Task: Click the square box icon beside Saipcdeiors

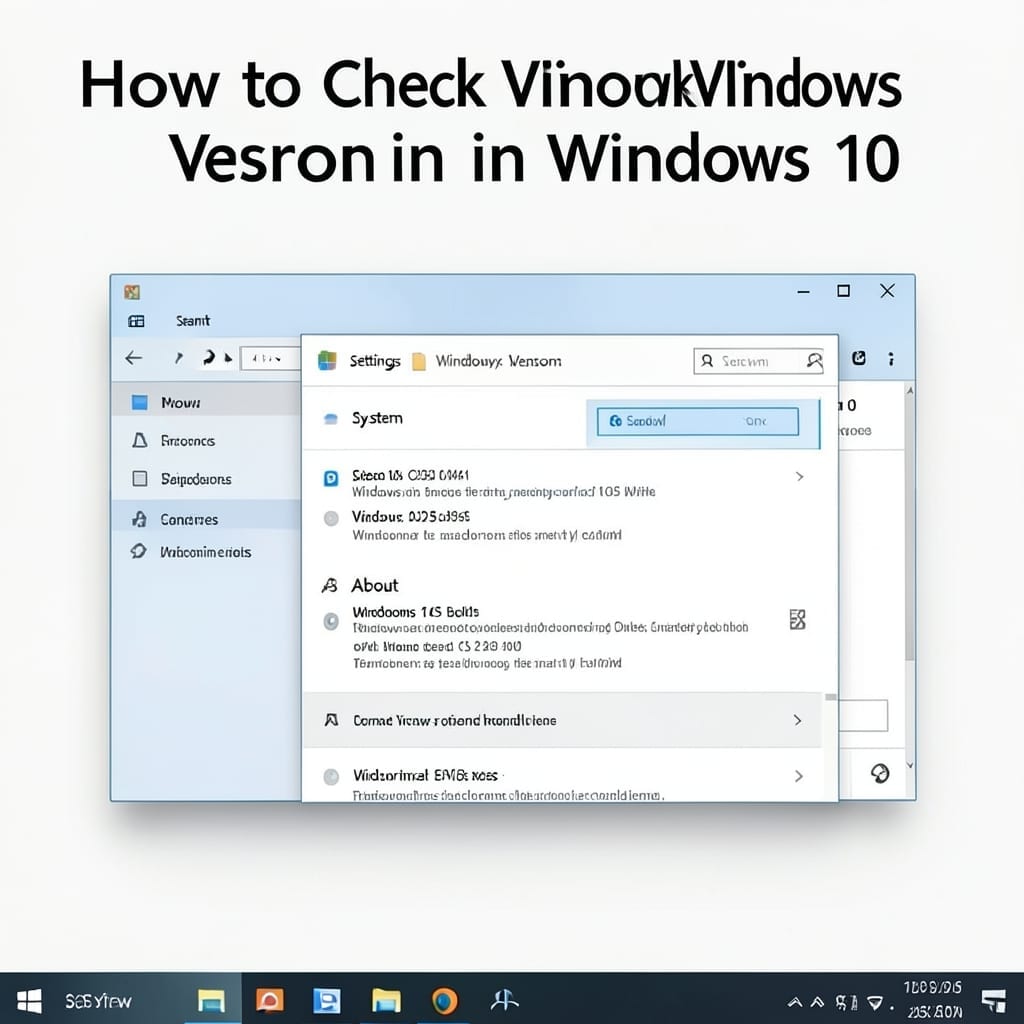Action: [140, 479]
